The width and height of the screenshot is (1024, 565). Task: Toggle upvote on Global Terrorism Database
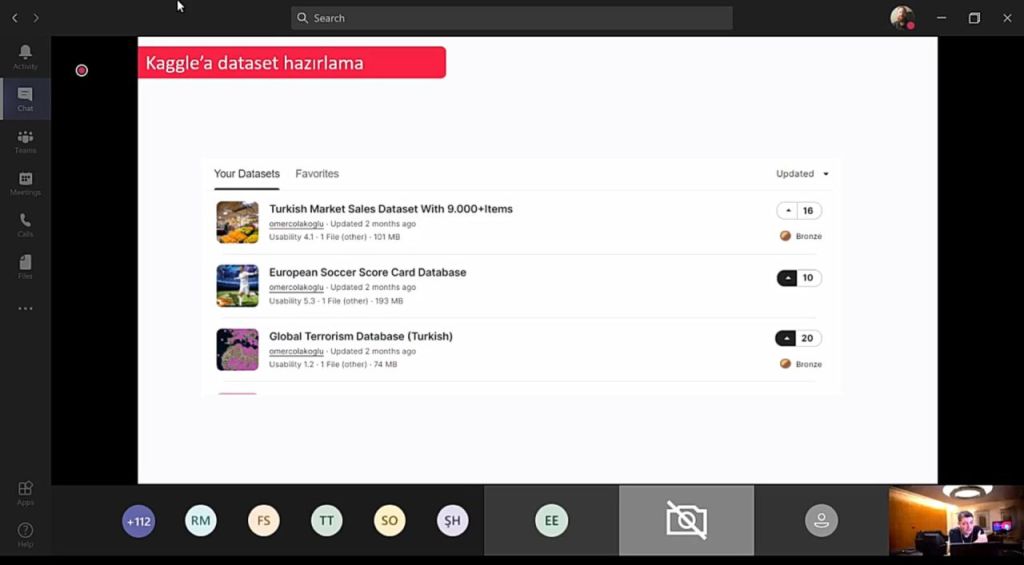coord(788,338)
